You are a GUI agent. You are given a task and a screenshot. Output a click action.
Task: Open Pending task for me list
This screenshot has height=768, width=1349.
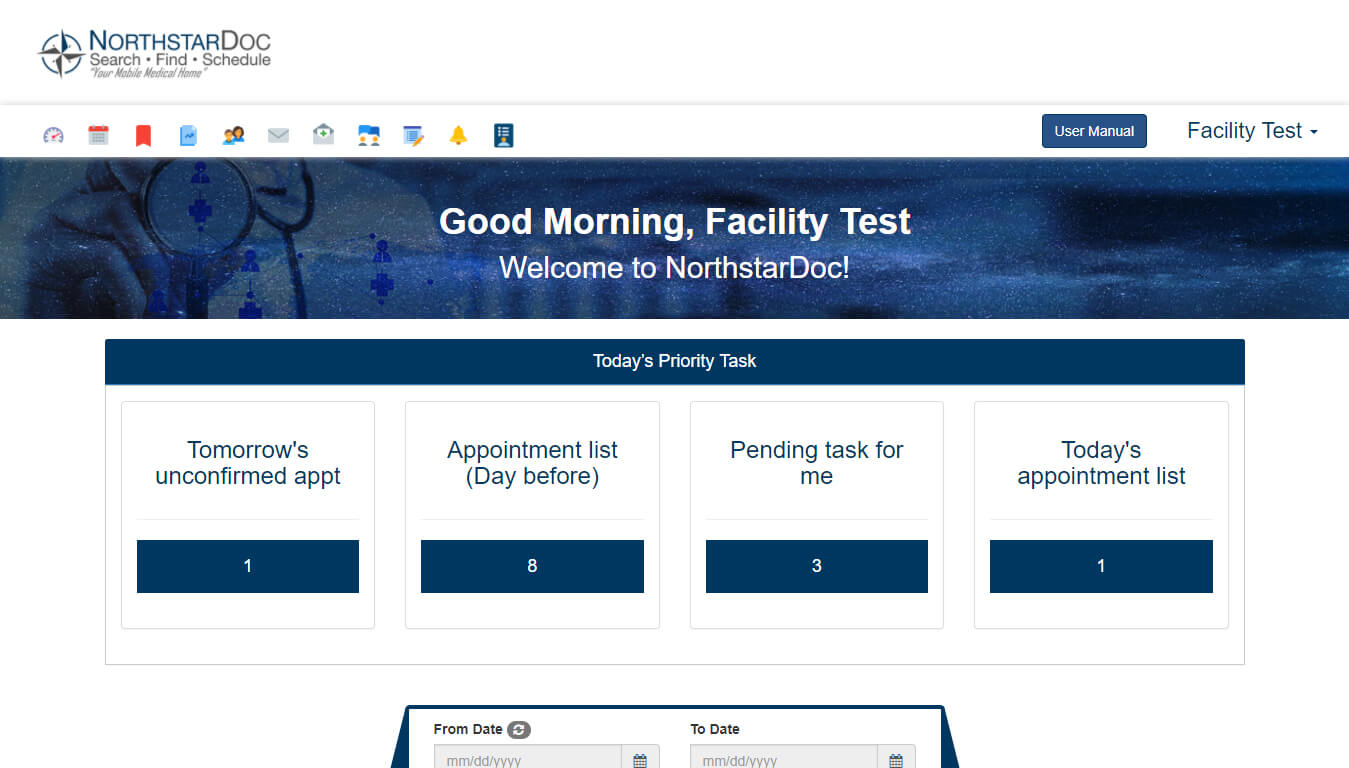tap(816, 566)
